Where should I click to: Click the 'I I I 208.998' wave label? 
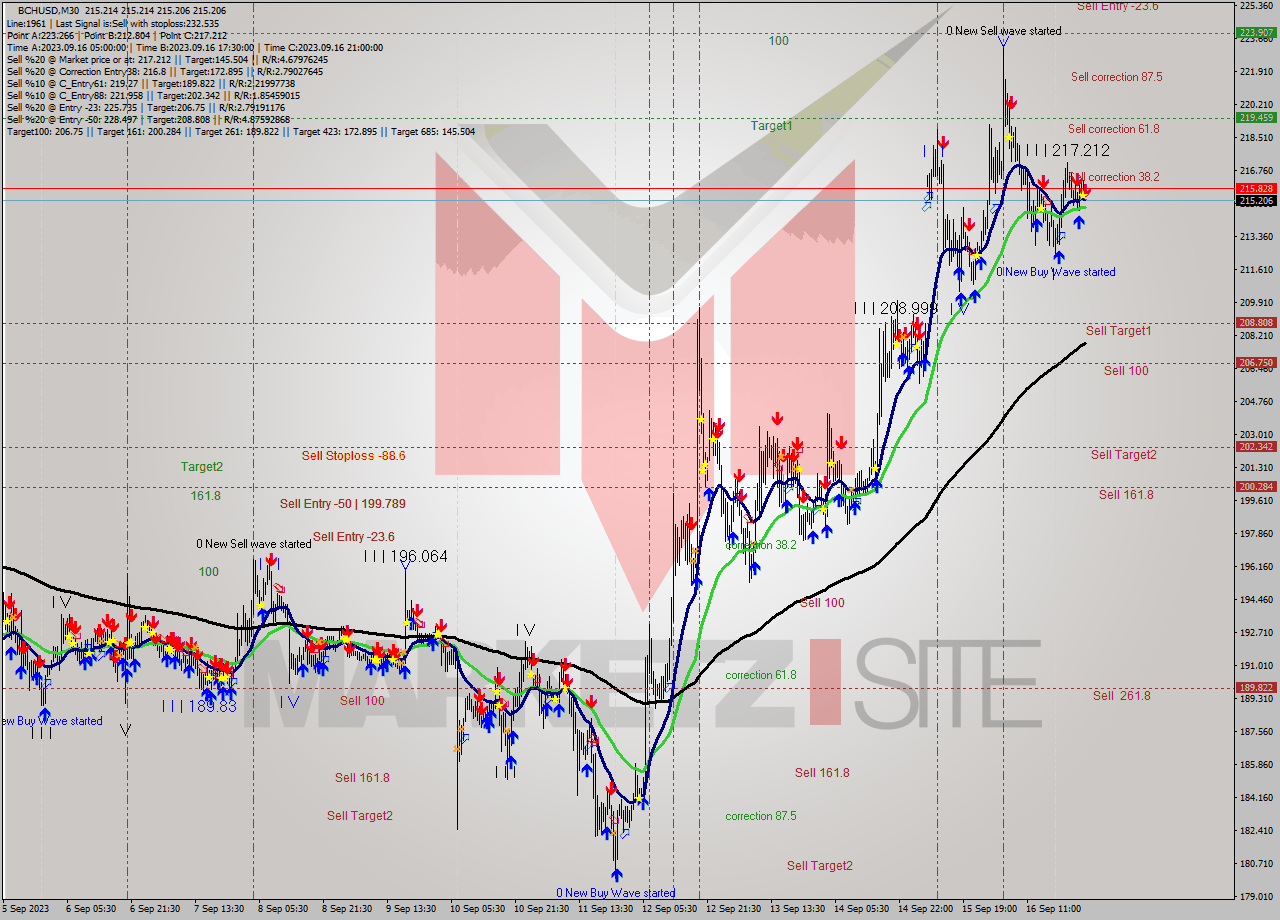896,309
